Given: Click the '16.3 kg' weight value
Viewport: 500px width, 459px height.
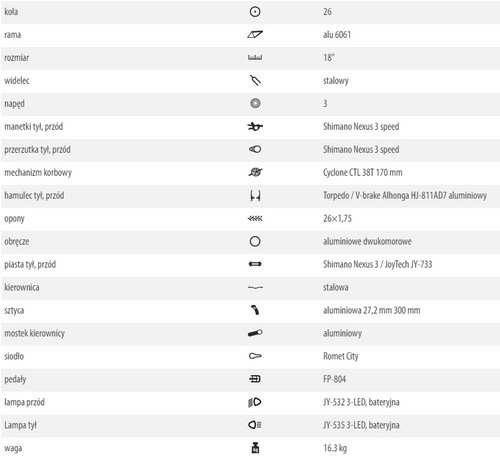Looking at the screenshot, I should [335, 448].
